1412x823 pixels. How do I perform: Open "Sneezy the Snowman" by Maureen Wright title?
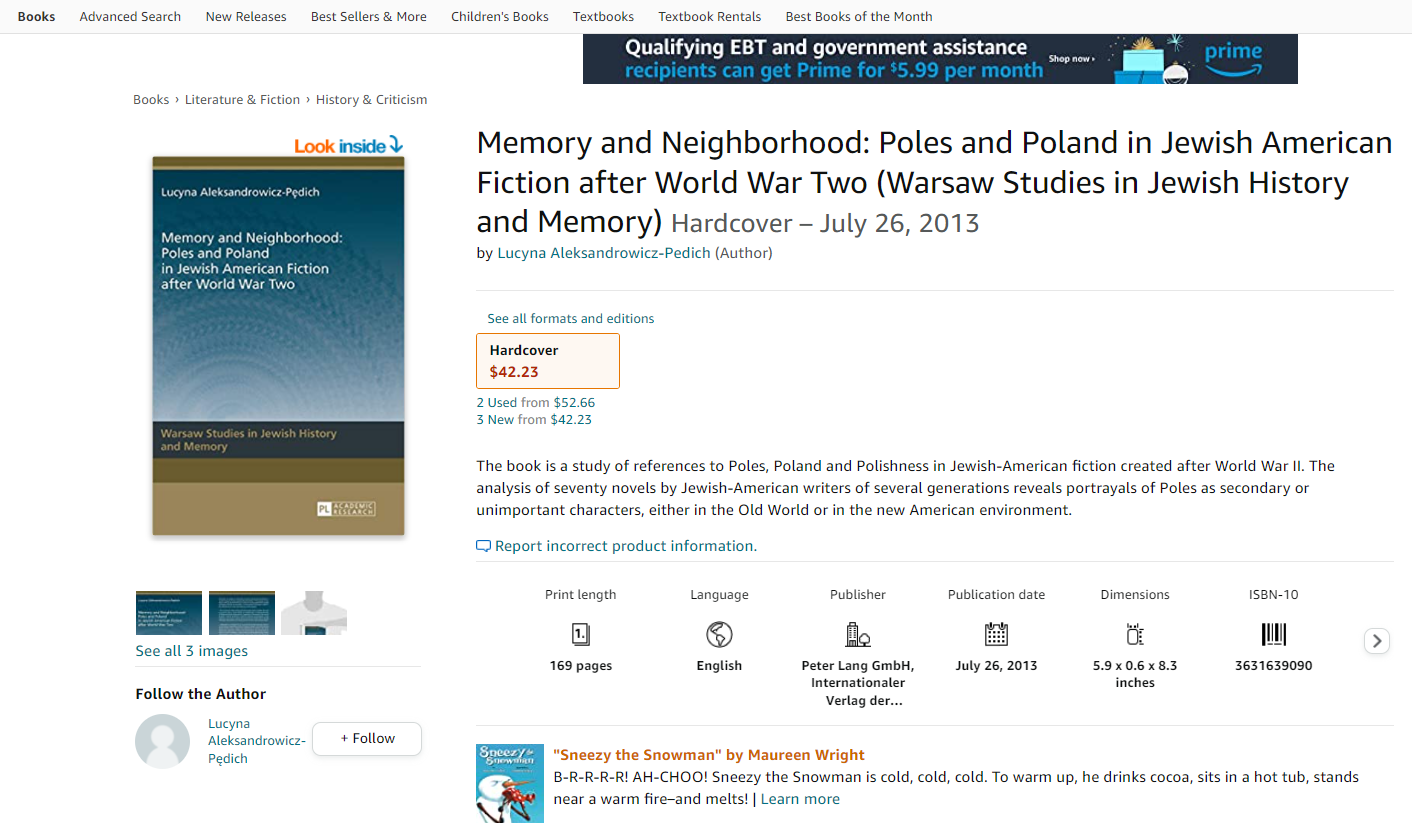709,755
